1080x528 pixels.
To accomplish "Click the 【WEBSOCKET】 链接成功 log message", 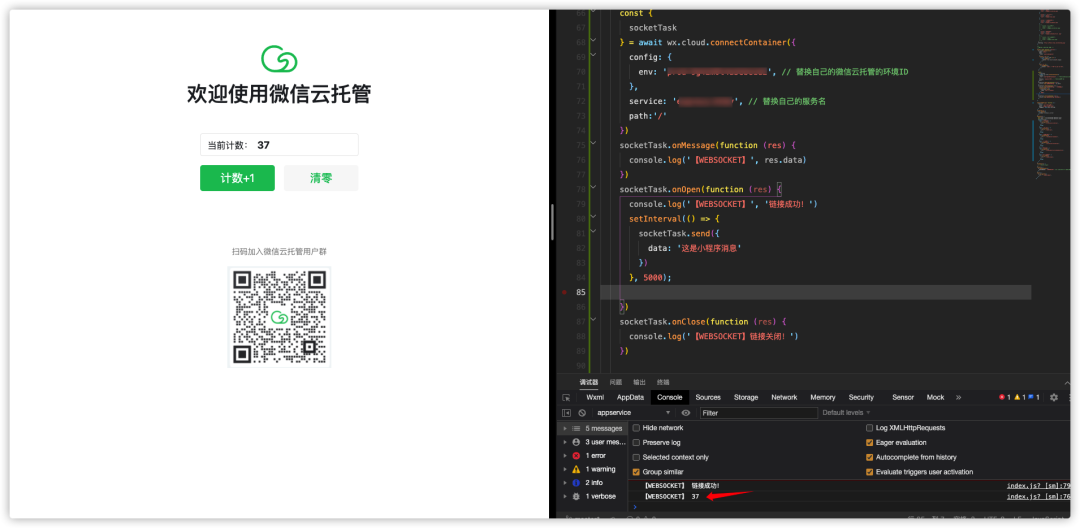I will 681,485.
